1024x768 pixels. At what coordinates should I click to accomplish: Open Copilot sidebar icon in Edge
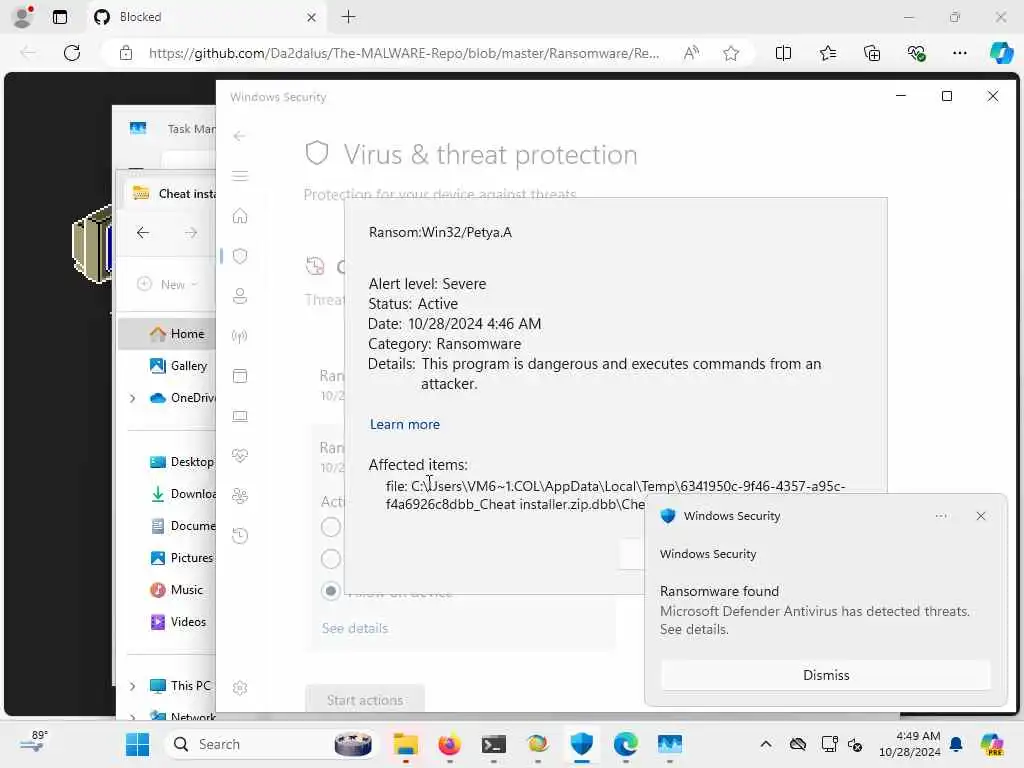[1001, 53]
